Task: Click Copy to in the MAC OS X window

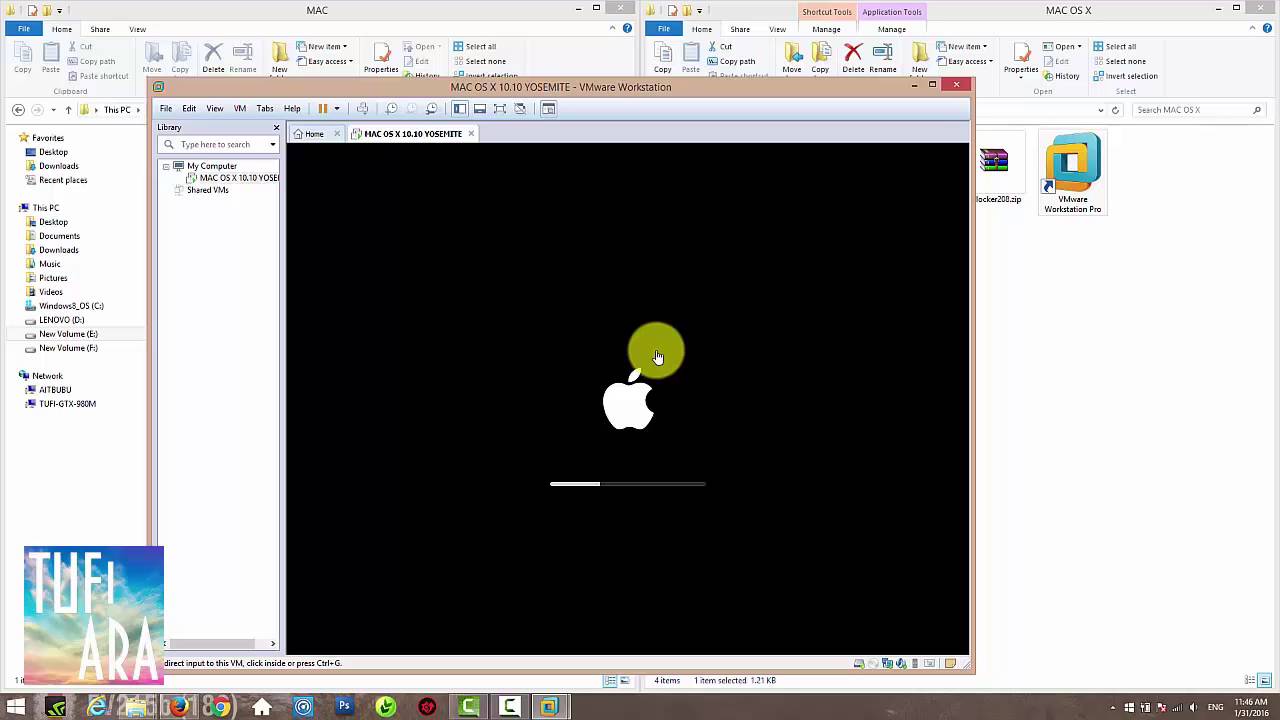Action: [820, 58]
